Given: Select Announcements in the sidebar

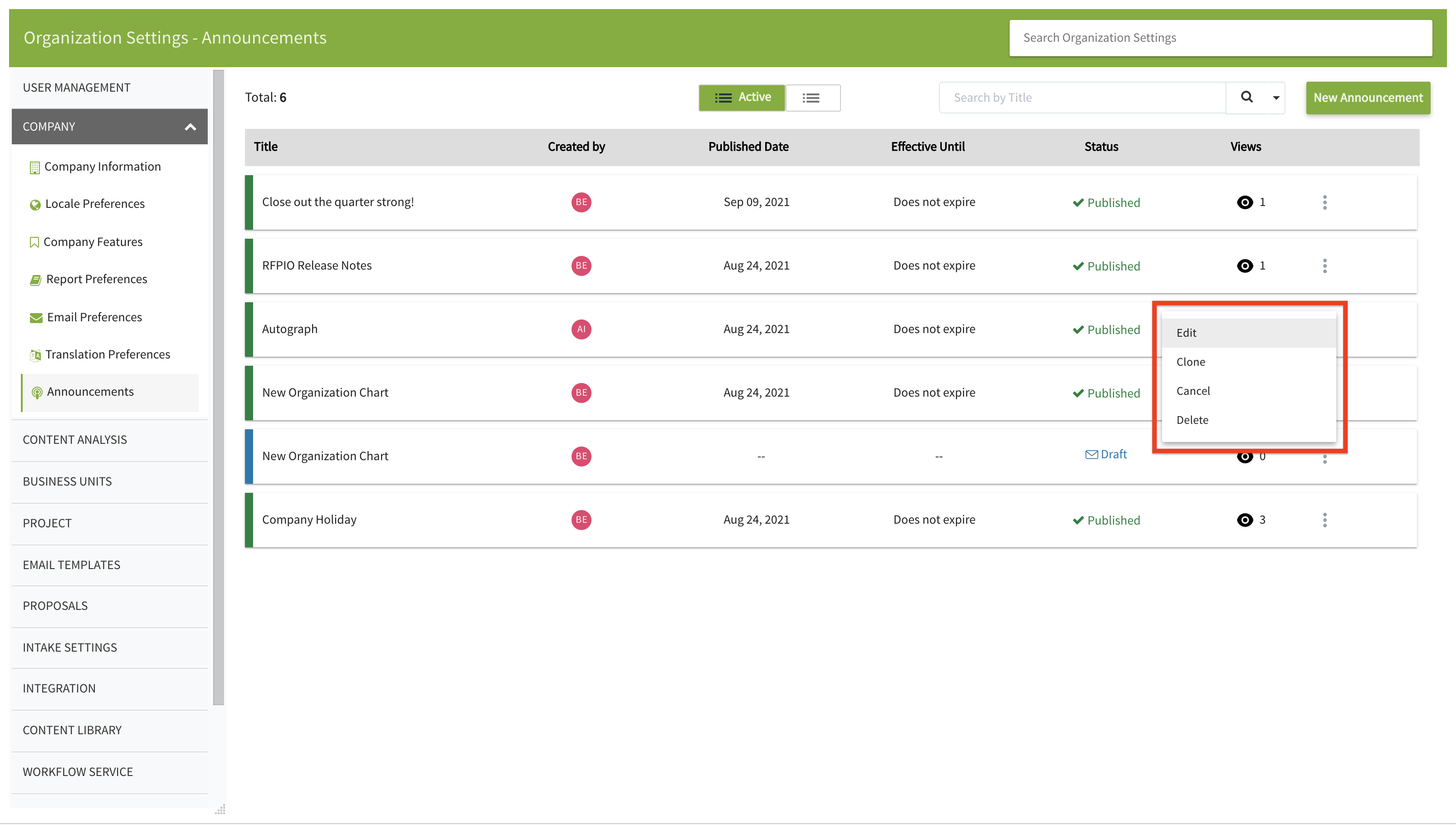Looking at the screenshot, I should [x=110, y=392].
